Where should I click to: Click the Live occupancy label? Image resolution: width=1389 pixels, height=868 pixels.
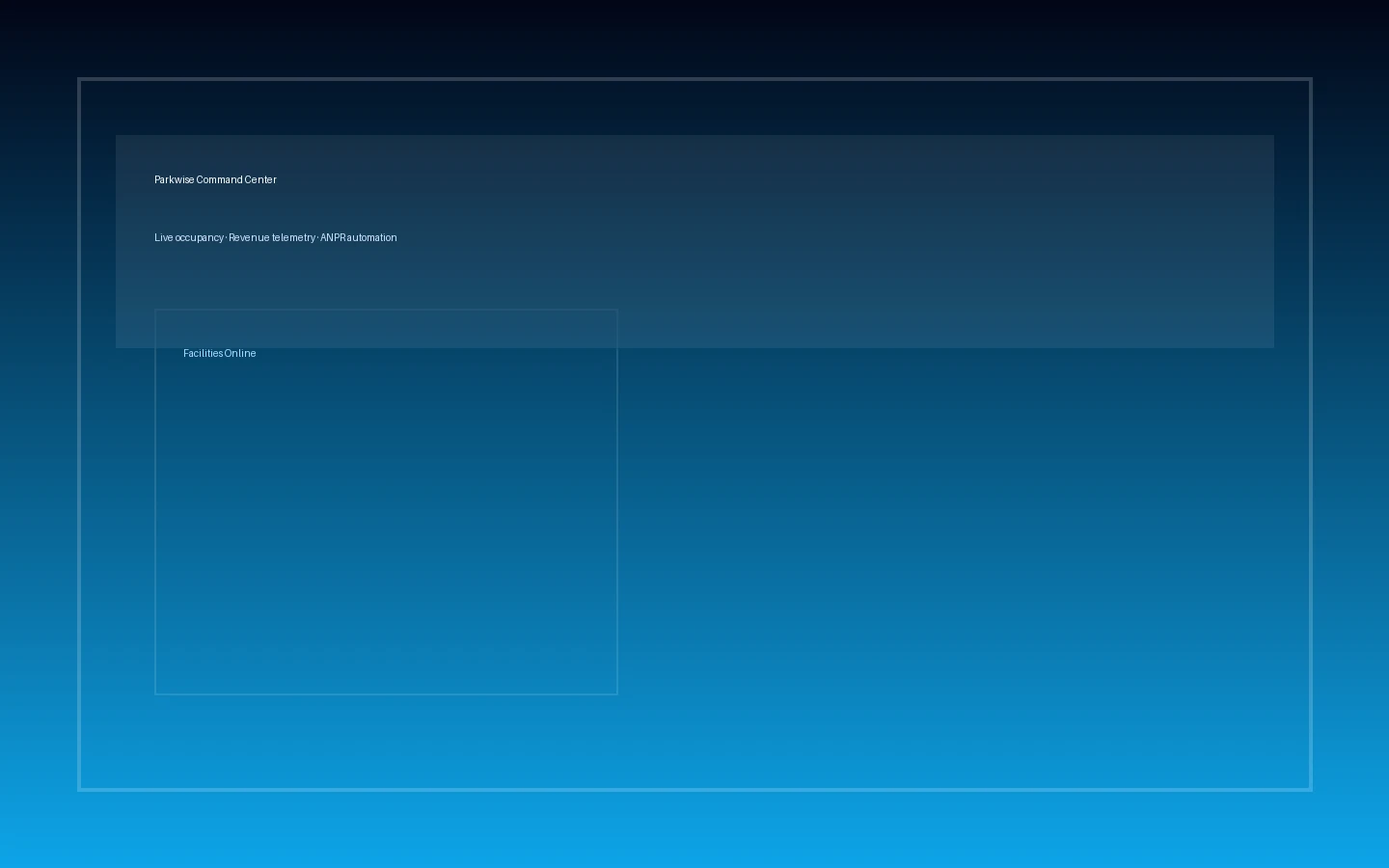(189, 237)
